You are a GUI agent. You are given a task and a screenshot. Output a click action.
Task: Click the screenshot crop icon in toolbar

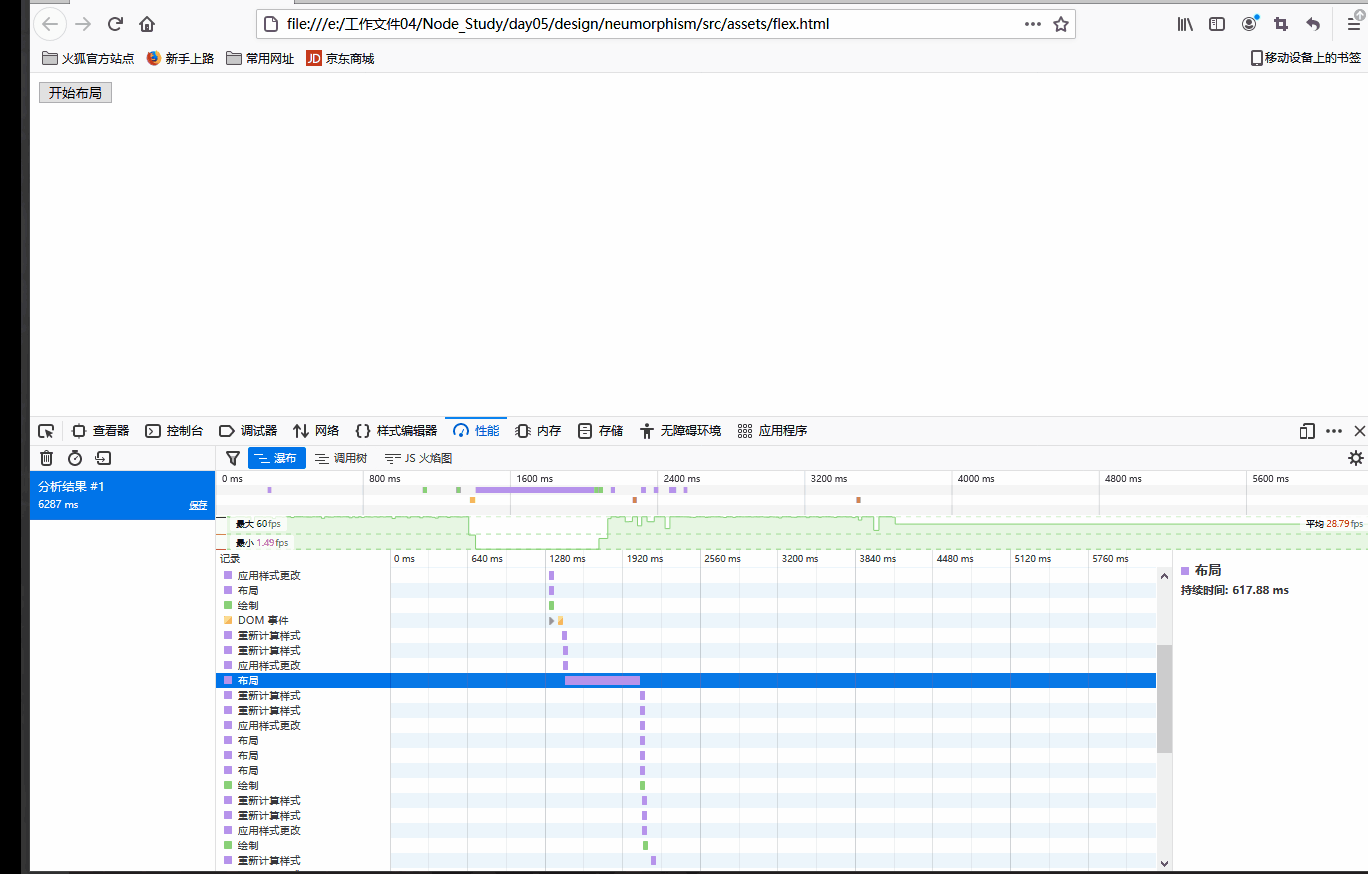(1281, 24)
